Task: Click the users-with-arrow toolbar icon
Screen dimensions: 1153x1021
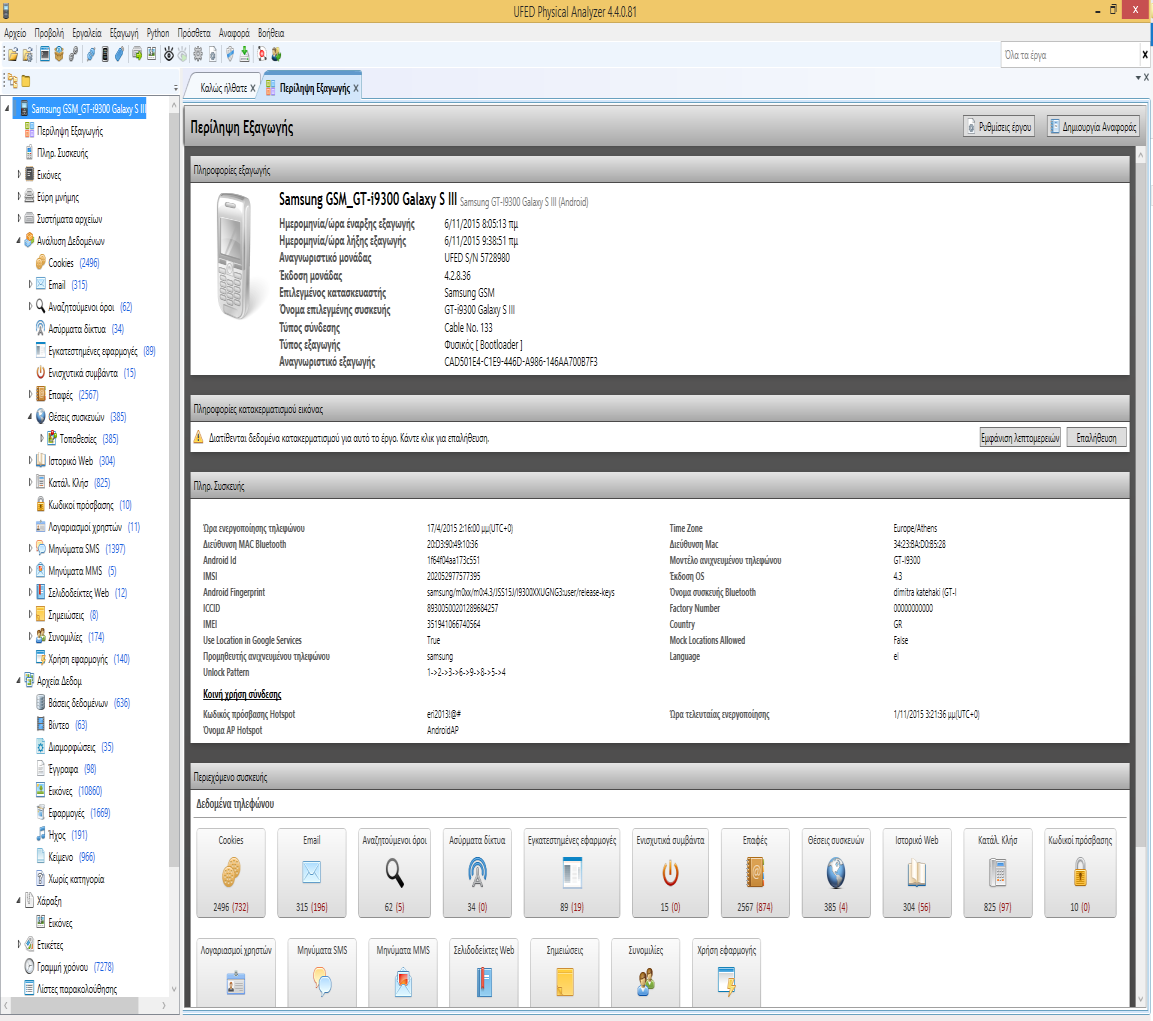Action: tap(276, 54)
